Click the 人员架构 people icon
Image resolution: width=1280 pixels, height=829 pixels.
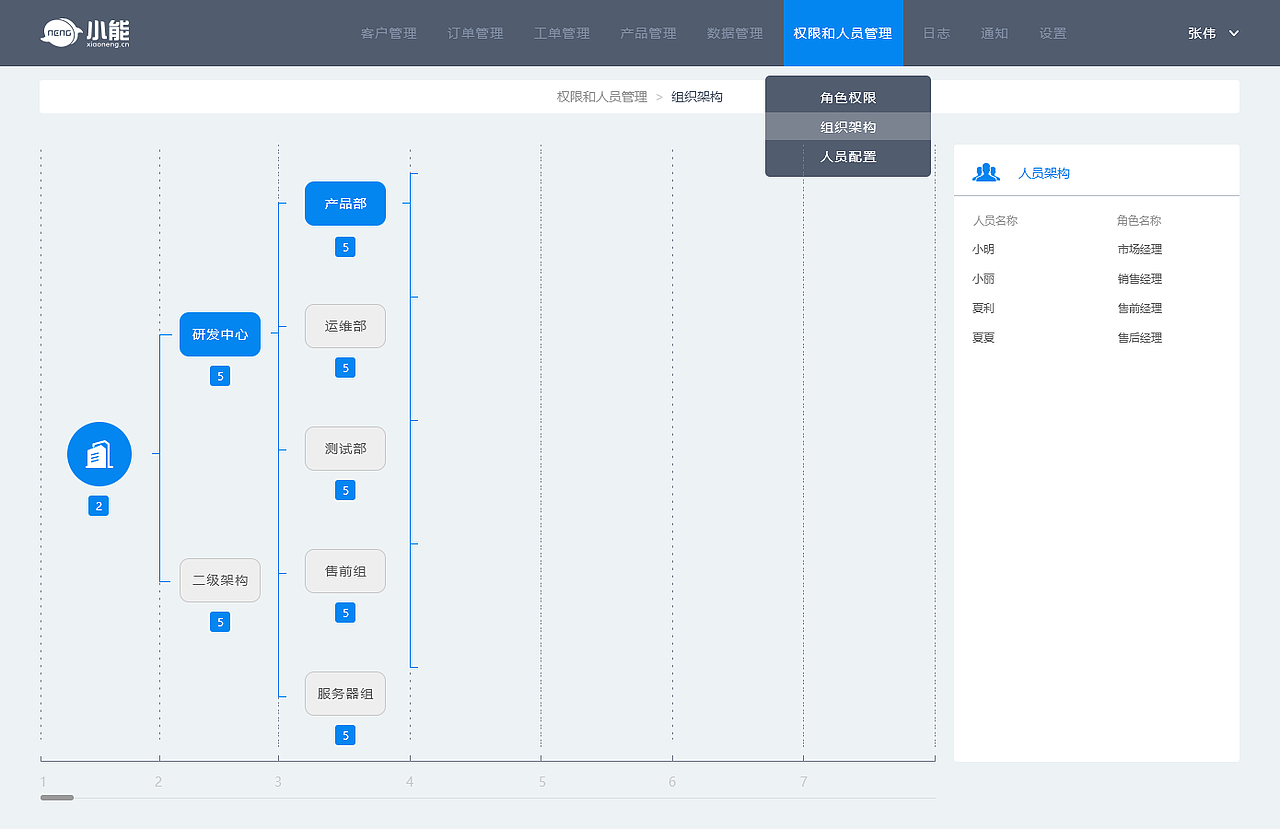(x=986, y=172)
